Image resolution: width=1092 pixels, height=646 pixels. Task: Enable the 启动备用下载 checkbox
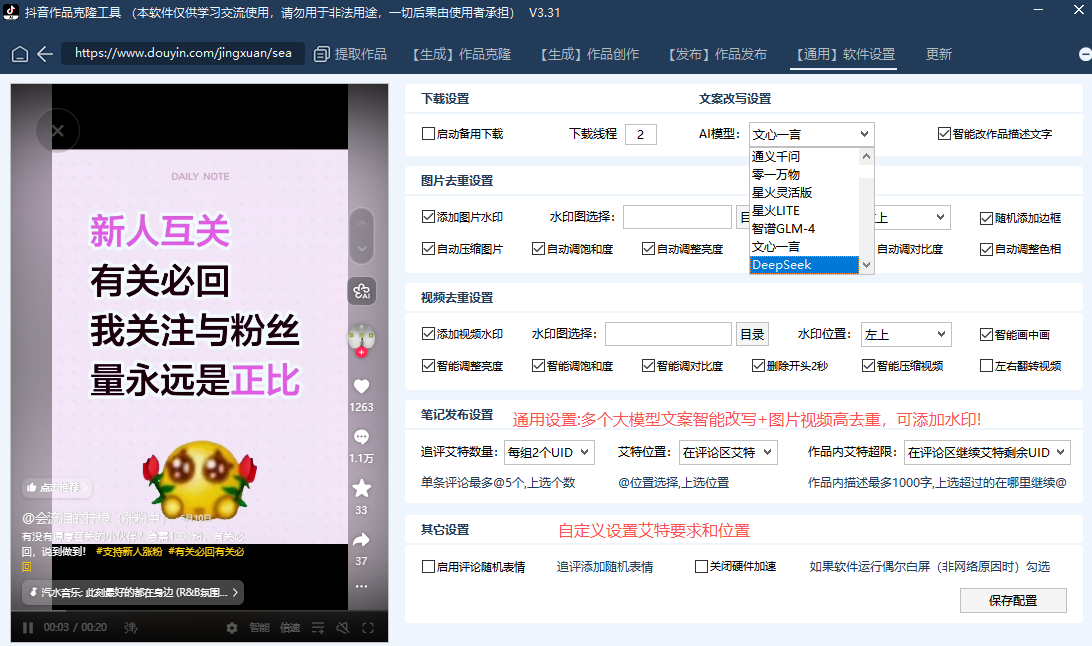(x=428, y=134)
